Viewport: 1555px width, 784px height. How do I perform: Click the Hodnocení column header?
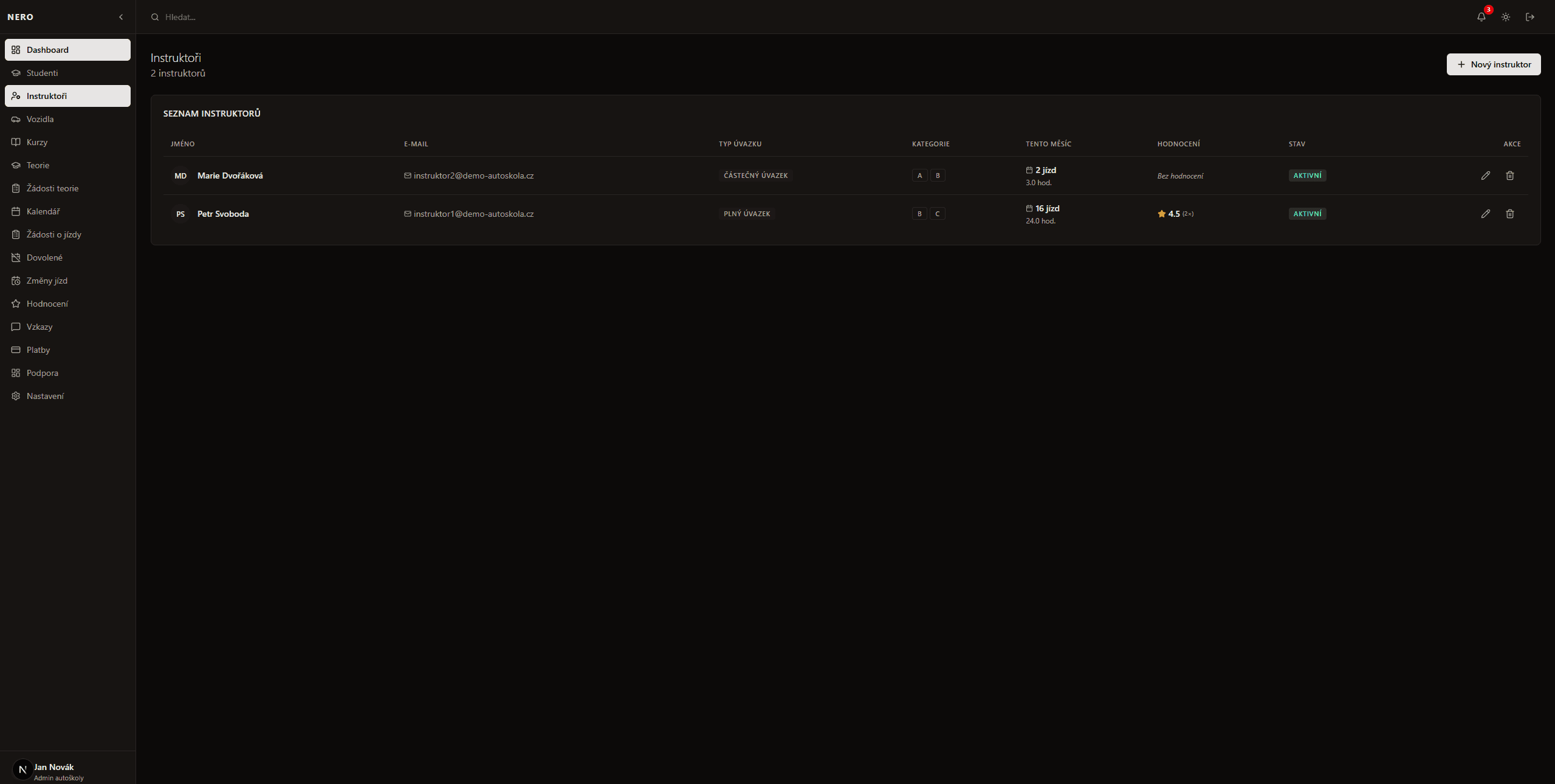[1178, 144]
